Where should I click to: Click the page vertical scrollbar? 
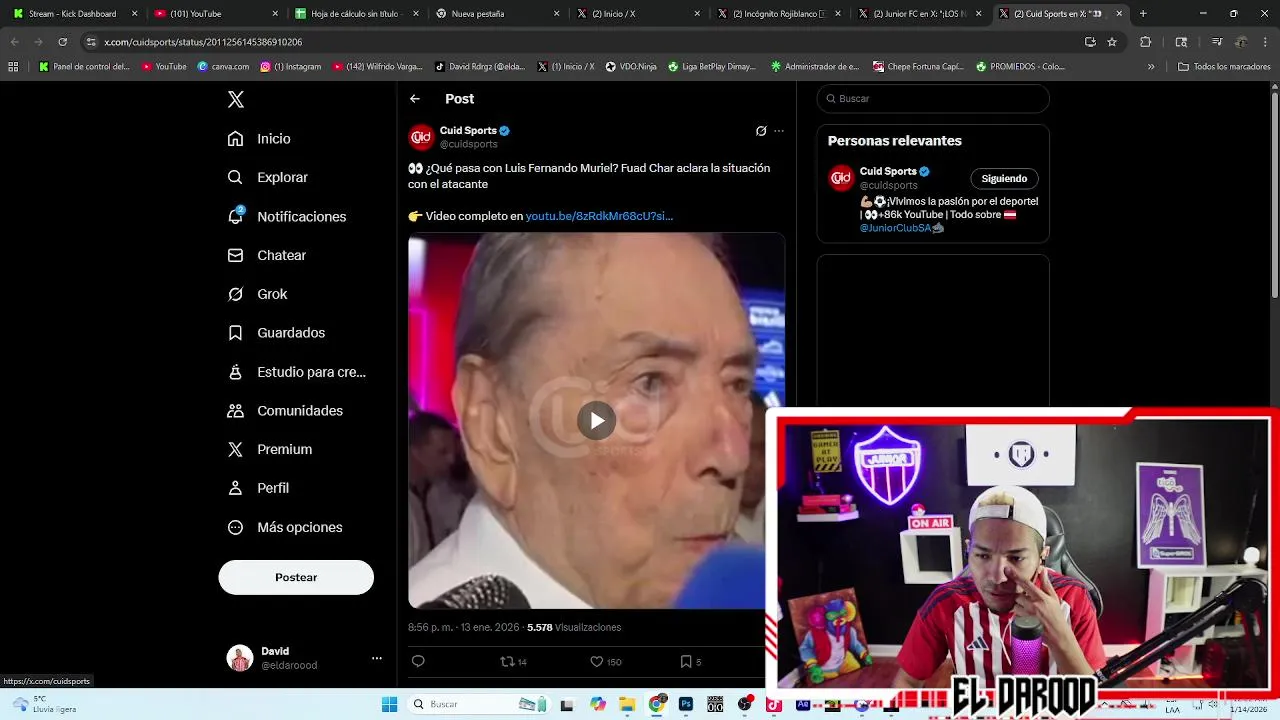coord(1274,195)
